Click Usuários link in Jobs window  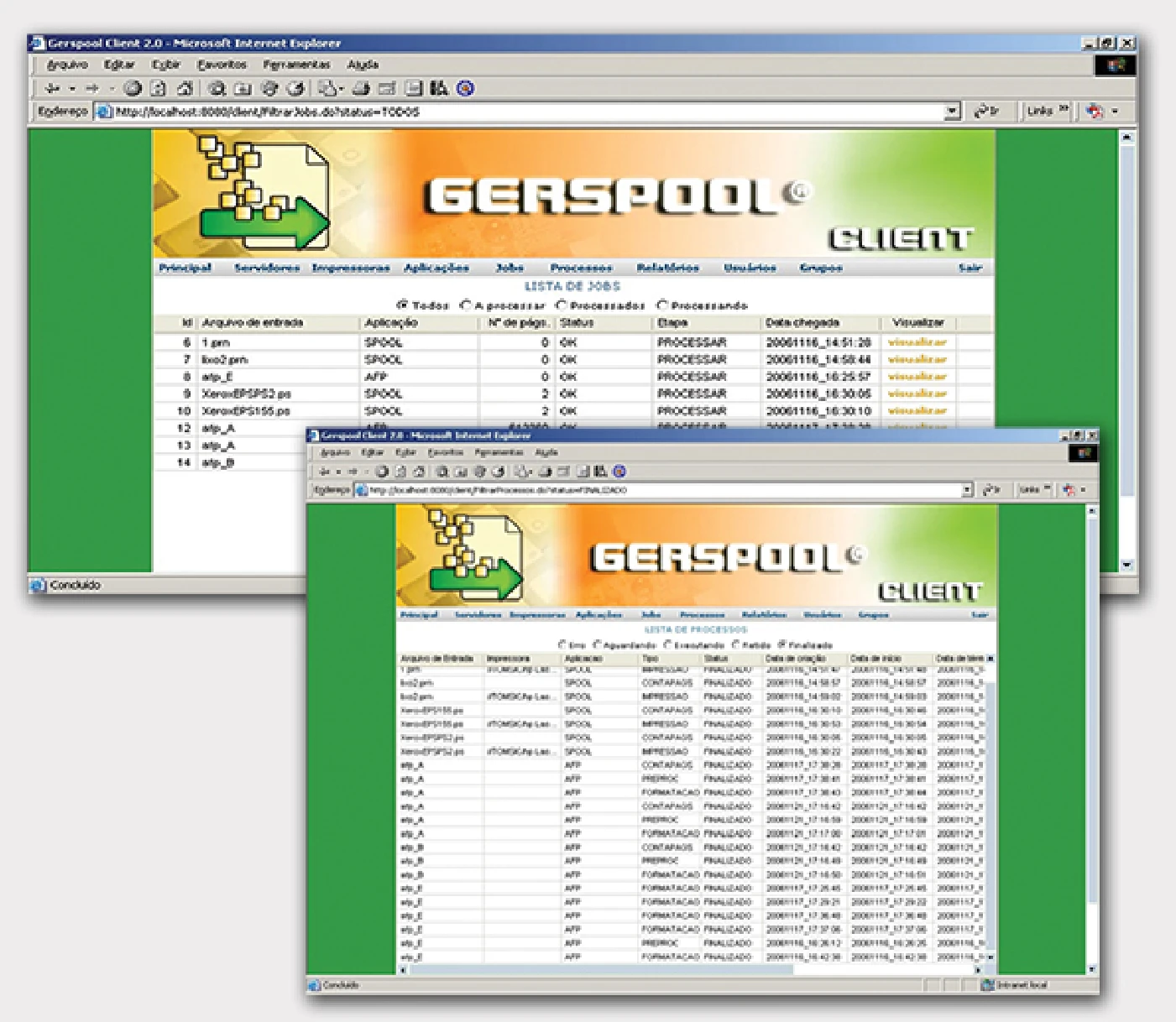tap(750, 268)
